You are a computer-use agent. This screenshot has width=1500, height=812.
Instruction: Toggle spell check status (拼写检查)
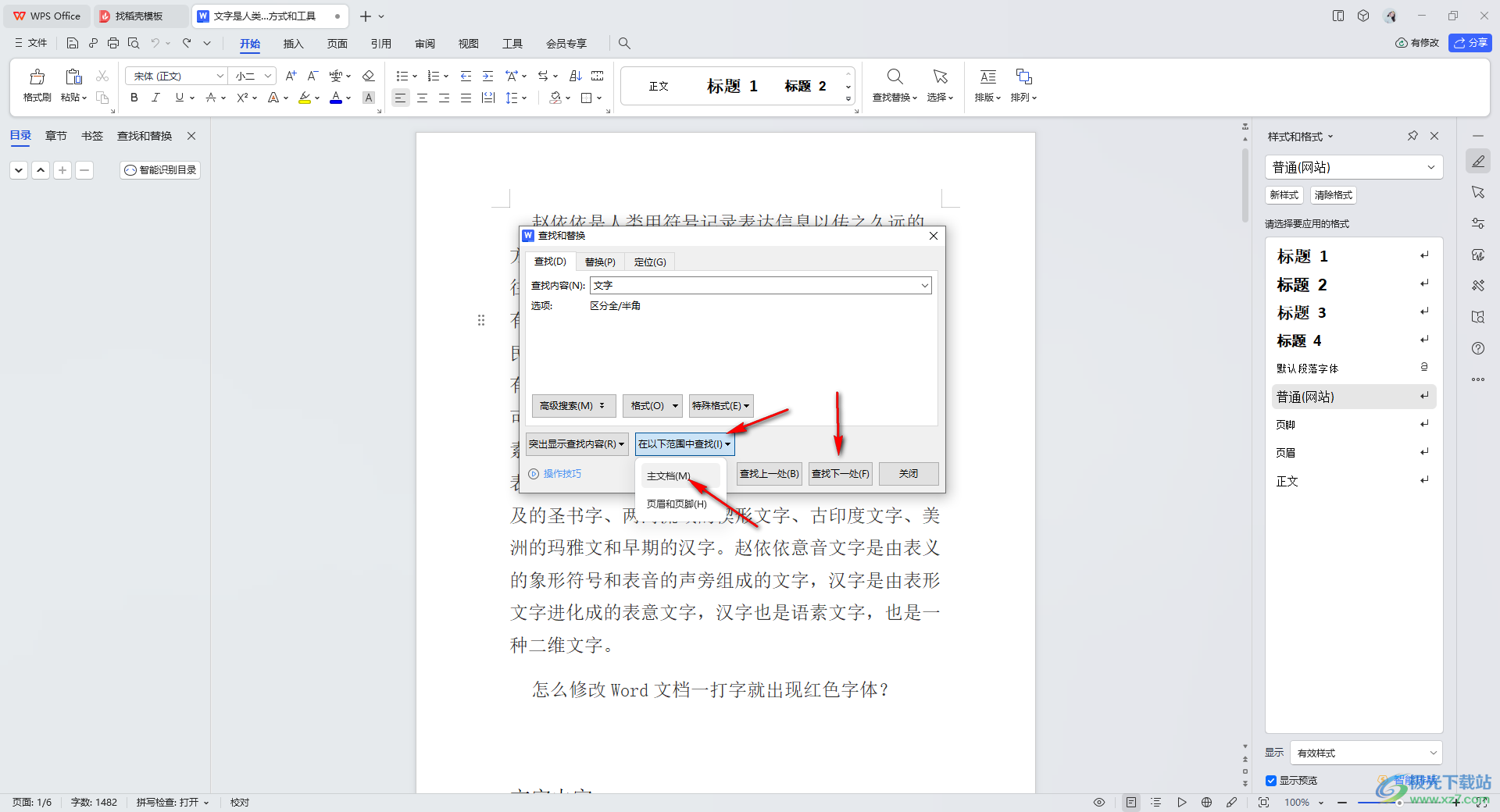[172, 803]
